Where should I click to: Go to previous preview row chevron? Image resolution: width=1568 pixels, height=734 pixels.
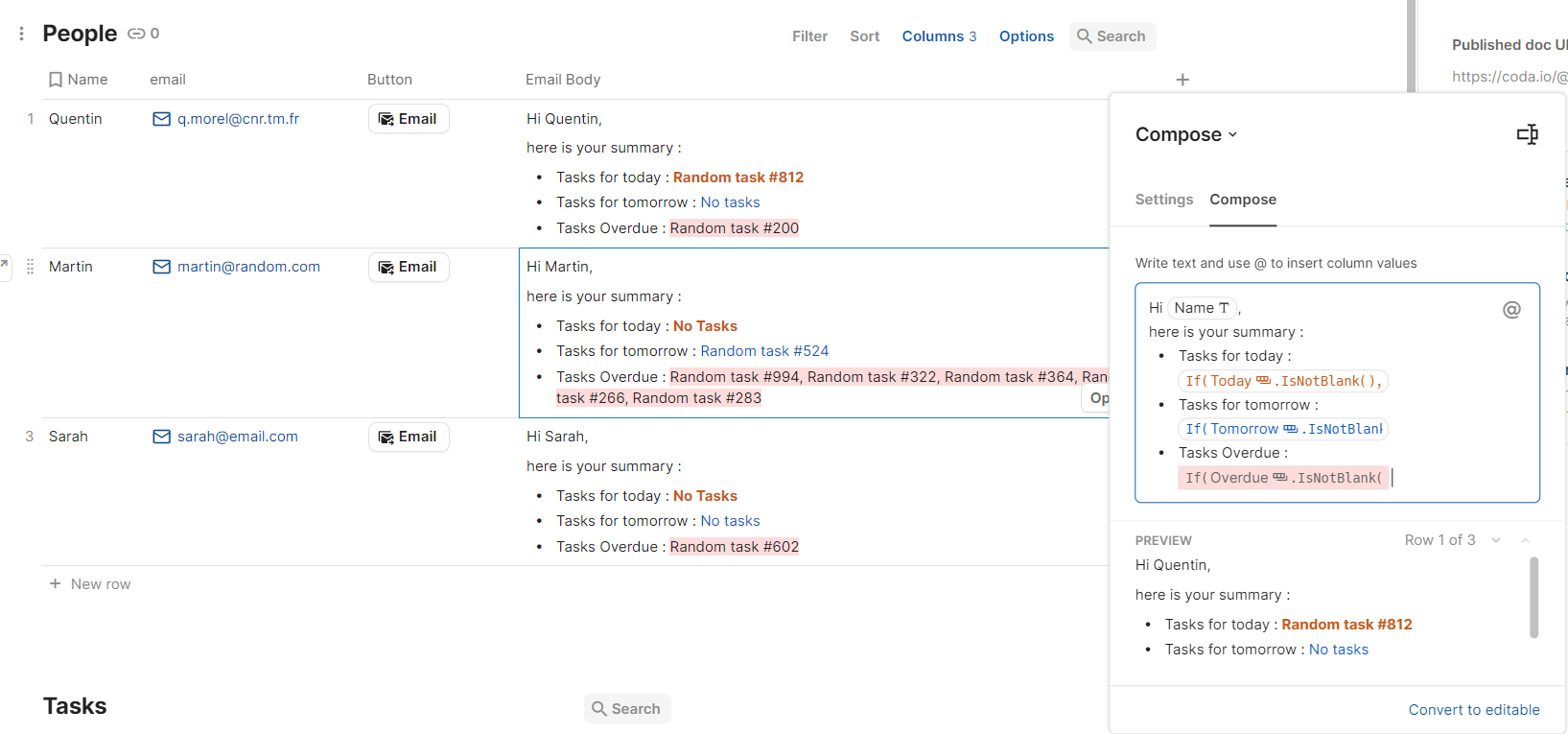(x=1525, y=540)
